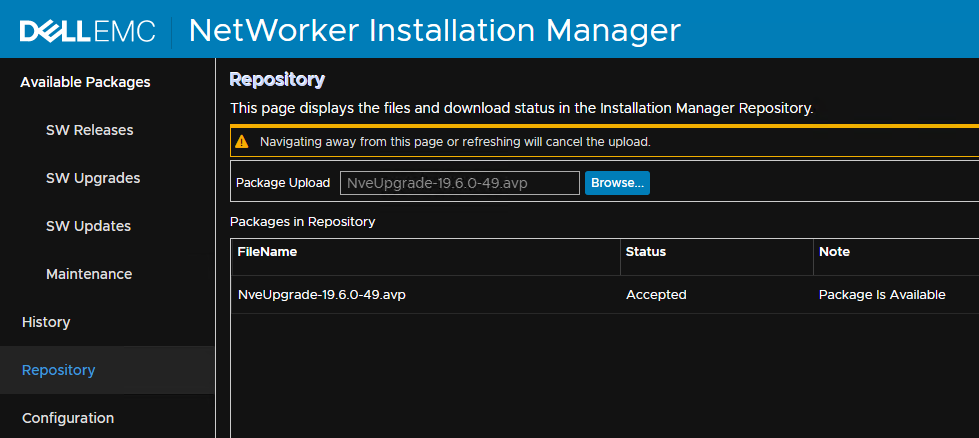The height and width of the screenshot is (438, 979).
Task: Click the Package Is Available note
Action: pyautogui.click(x=882, y=295)
